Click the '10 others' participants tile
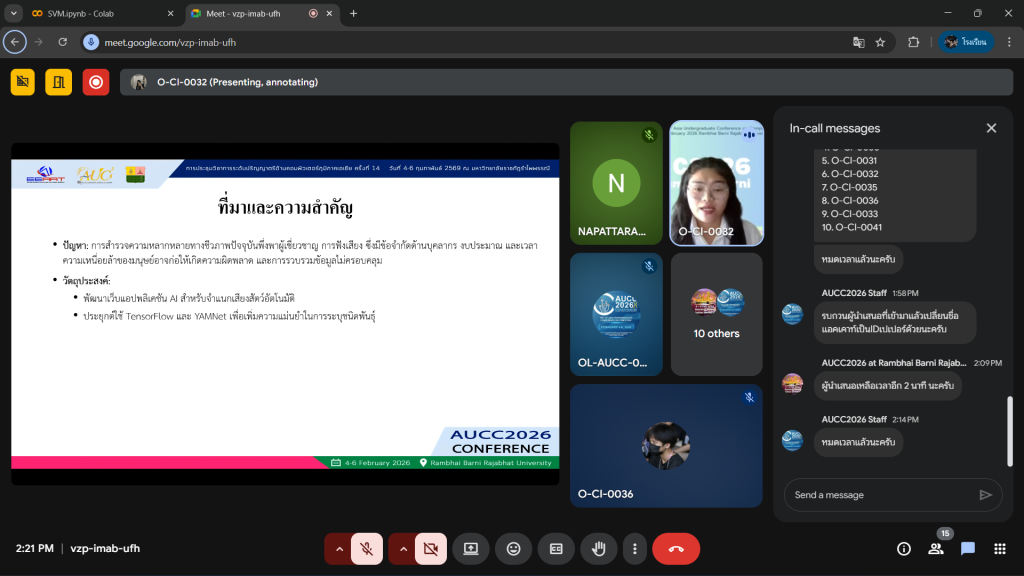 tap(716, 314)
